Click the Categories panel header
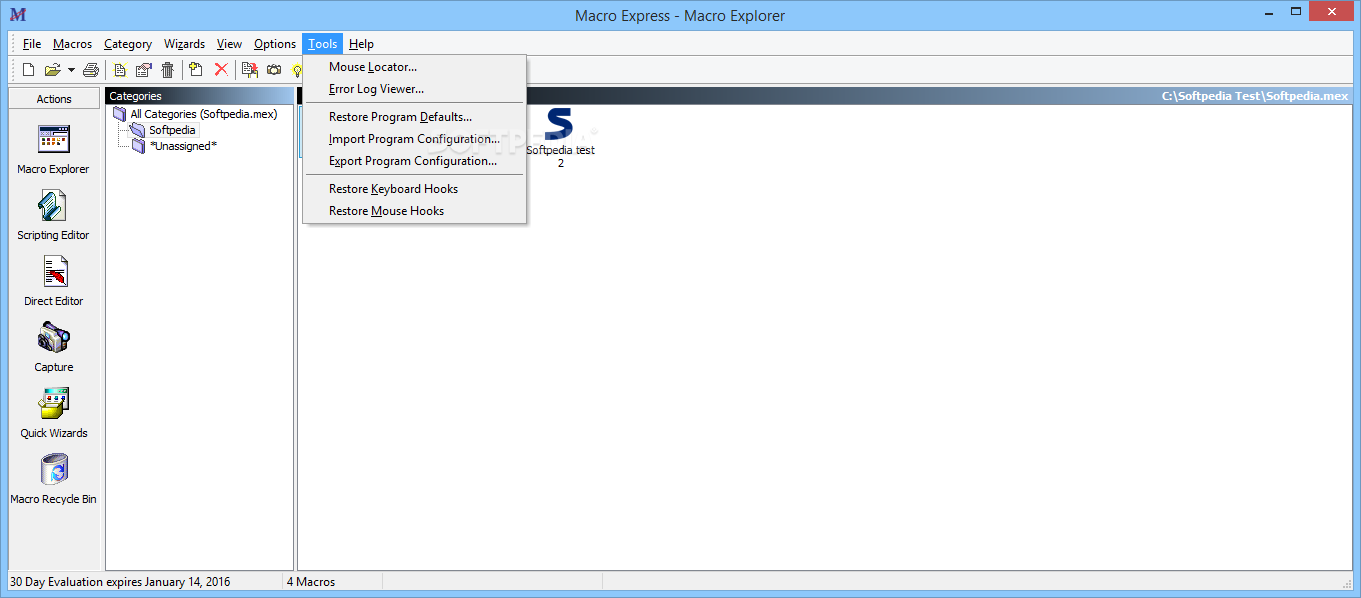 point(199,96)
